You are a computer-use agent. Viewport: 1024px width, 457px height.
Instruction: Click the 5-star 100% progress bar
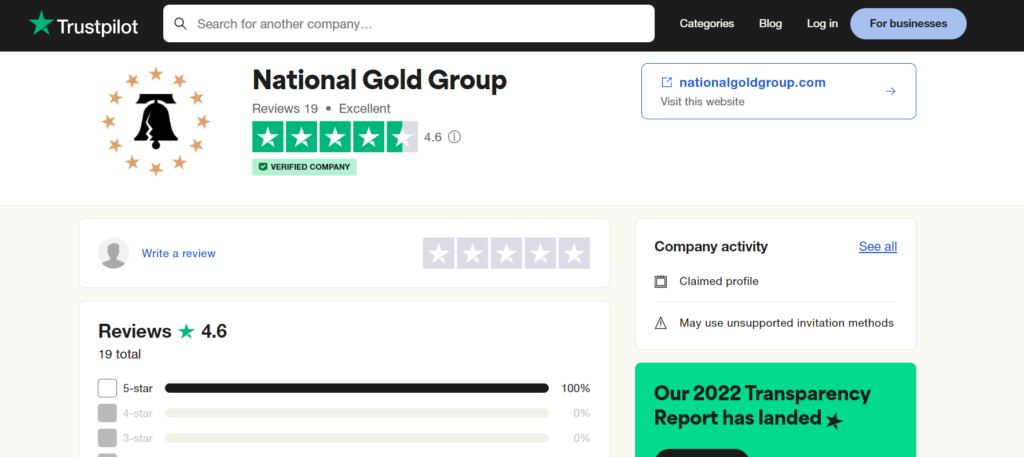click(357, 388)
